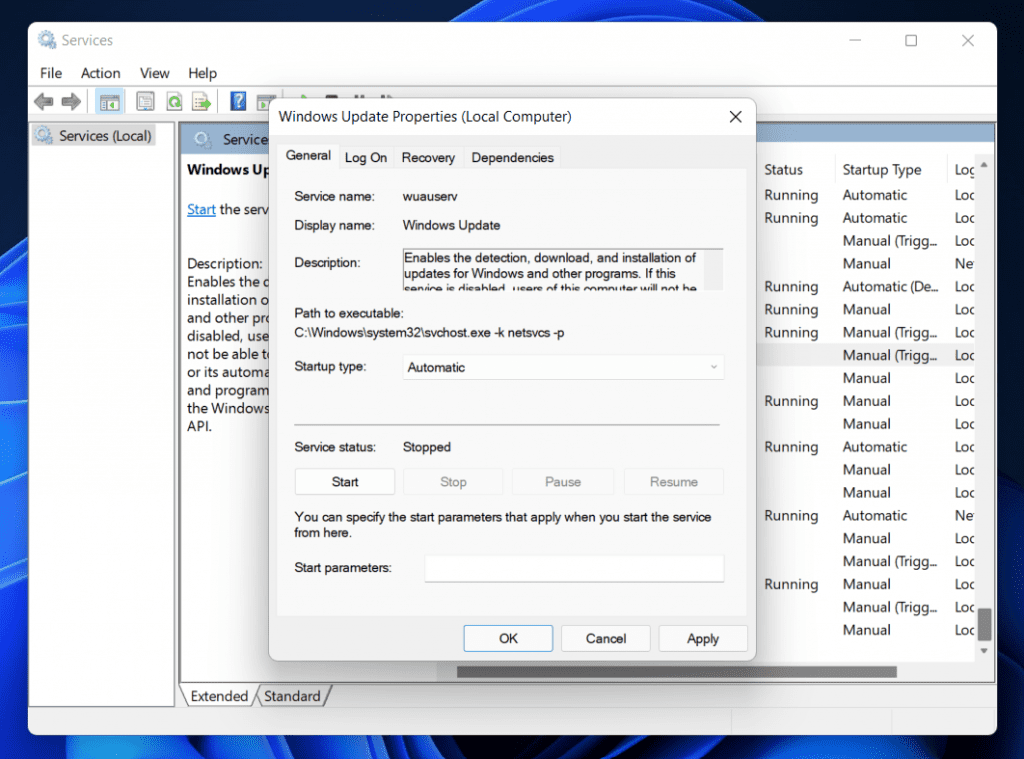Toggle the Show/Hide Console Tree icon
Image resolution: width=1024 pixels, height=759 pixels.
(109, 101)
